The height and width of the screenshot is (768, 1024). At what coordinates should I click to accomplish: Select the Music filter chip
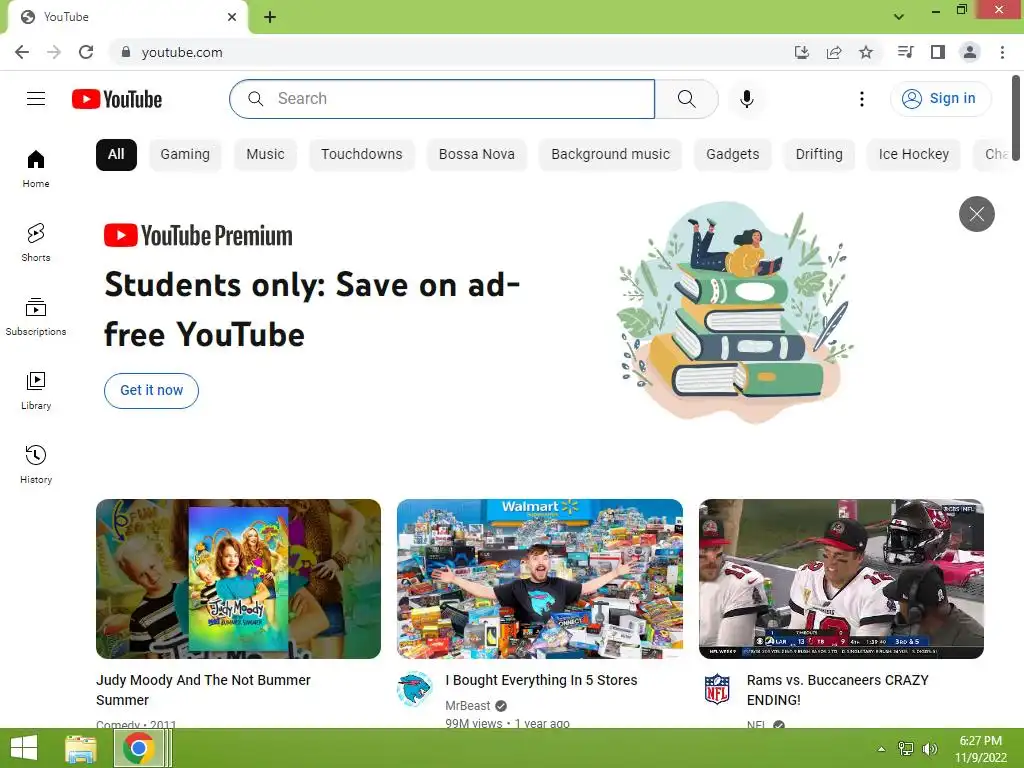click(265, 155)
